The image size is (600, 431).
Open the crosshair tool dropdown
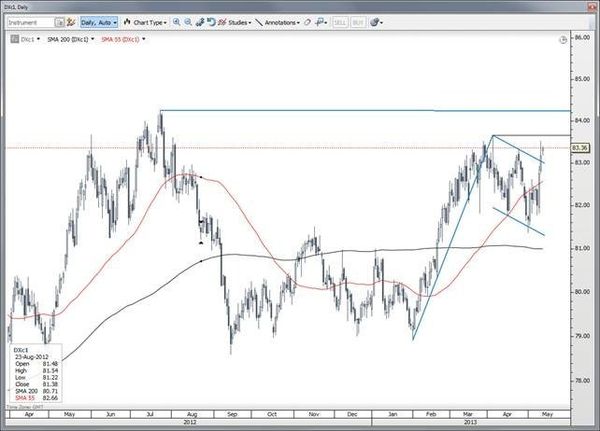[321, 23]
